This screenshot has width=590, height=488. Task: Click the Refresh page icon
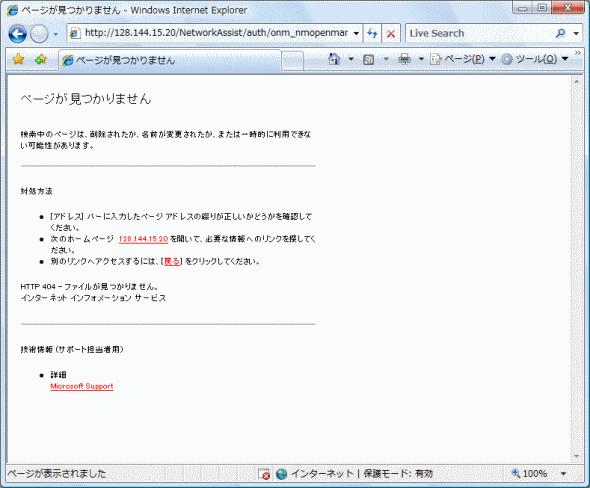(372, 33)
